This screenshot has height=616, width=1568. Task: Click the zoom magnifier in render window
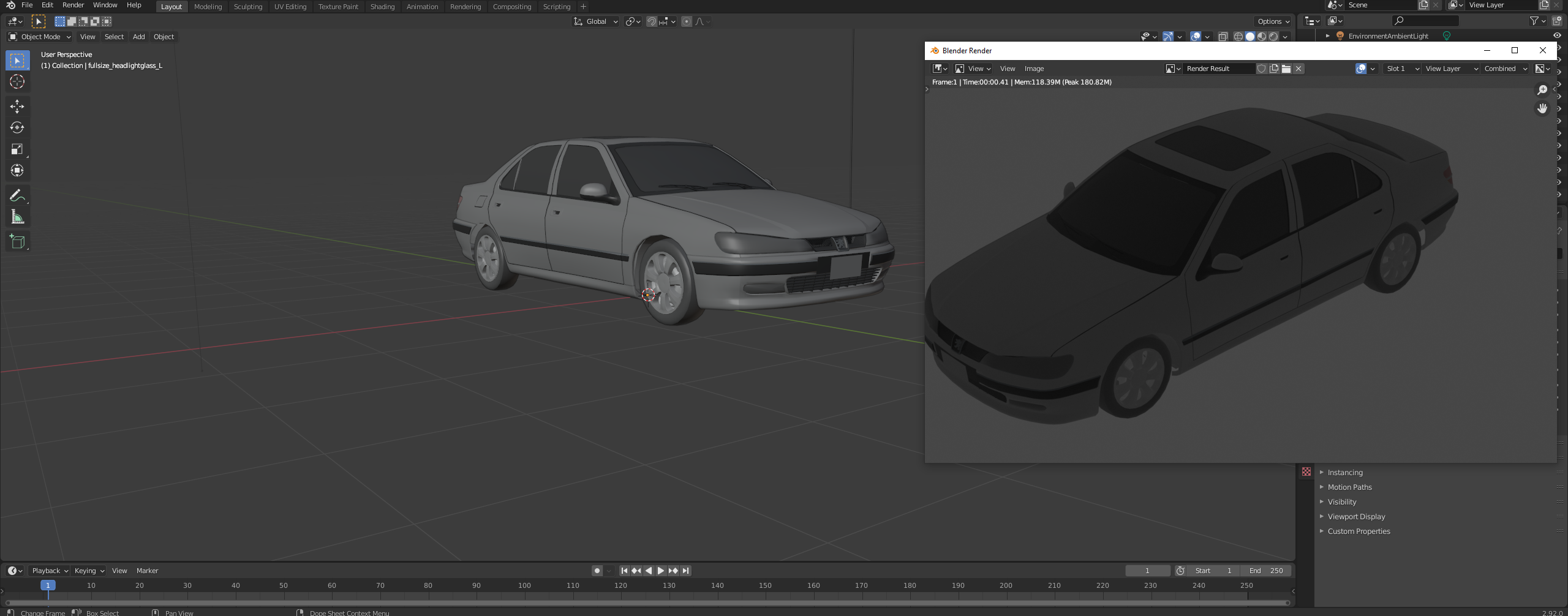pyautogui.click(x=1542, y=90)
